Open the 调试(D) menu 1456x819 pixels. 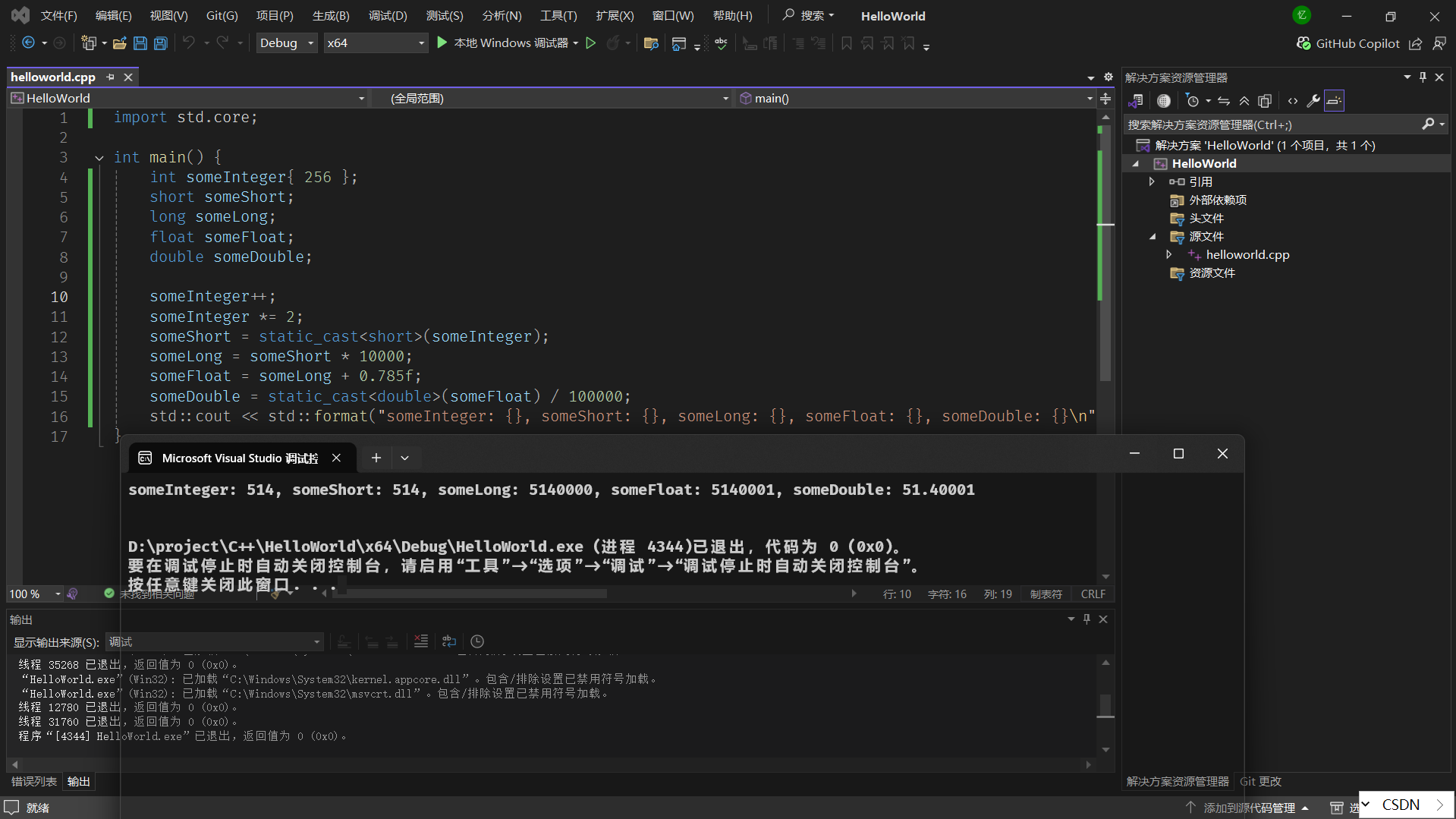[388, 15]
